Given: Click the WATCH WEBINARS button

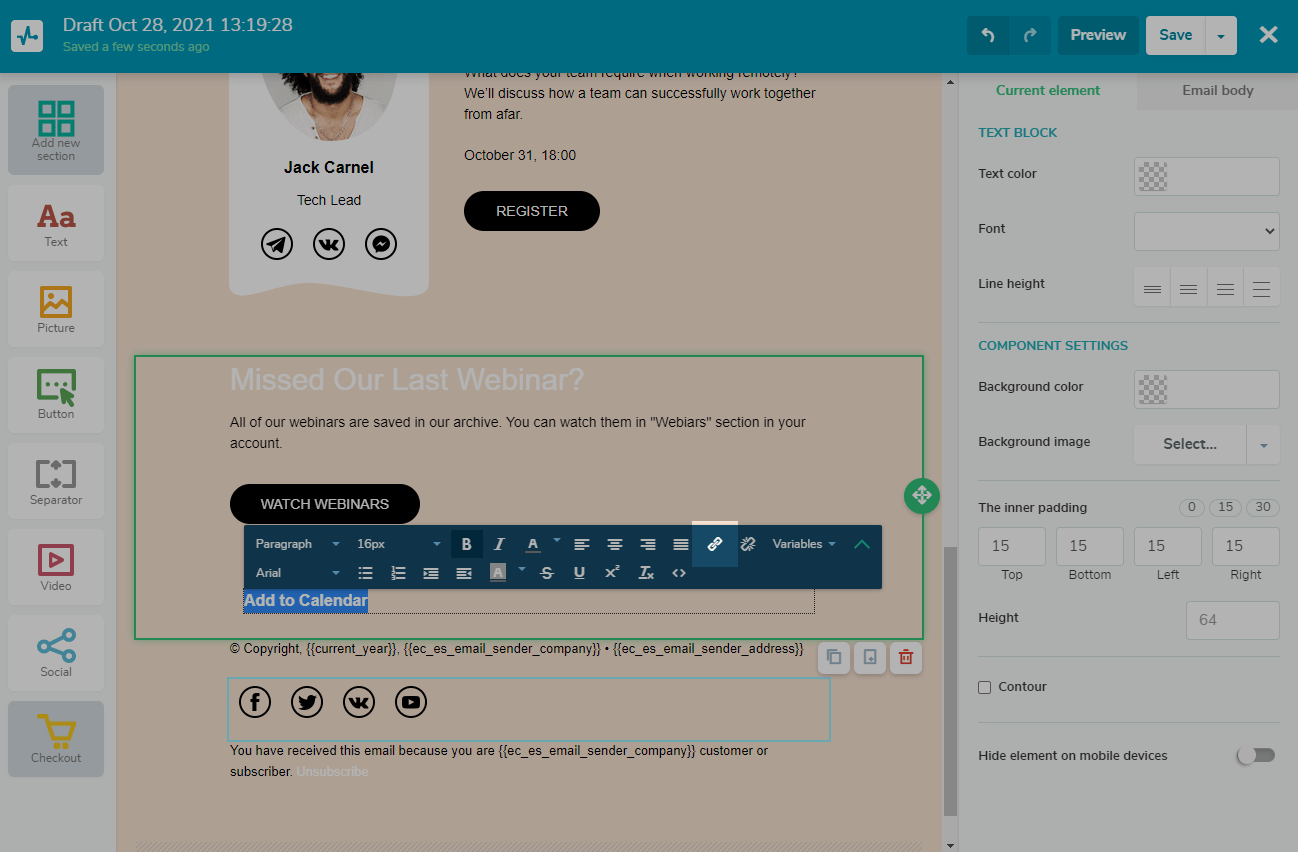Looking at the screenshot, I should (325, 504).
